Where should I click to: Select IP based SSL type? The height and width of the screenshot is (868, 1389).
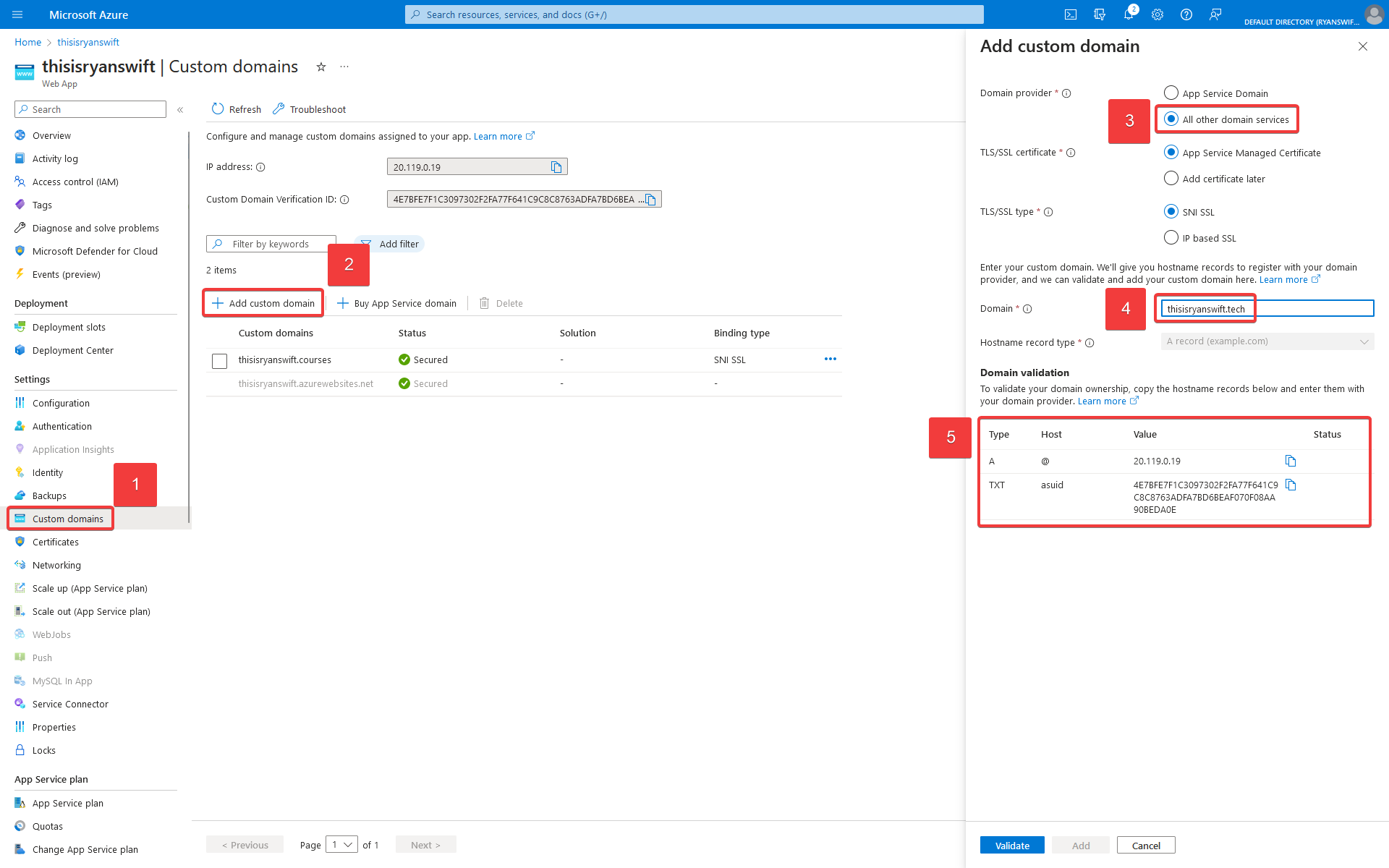pos(1171,237)
